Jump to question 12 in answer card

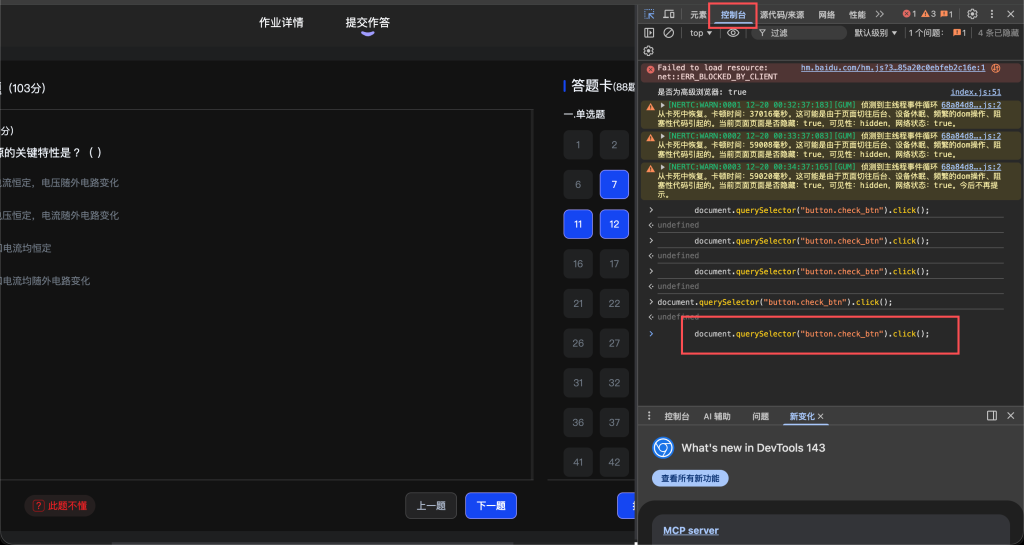[x=614, y=224]
